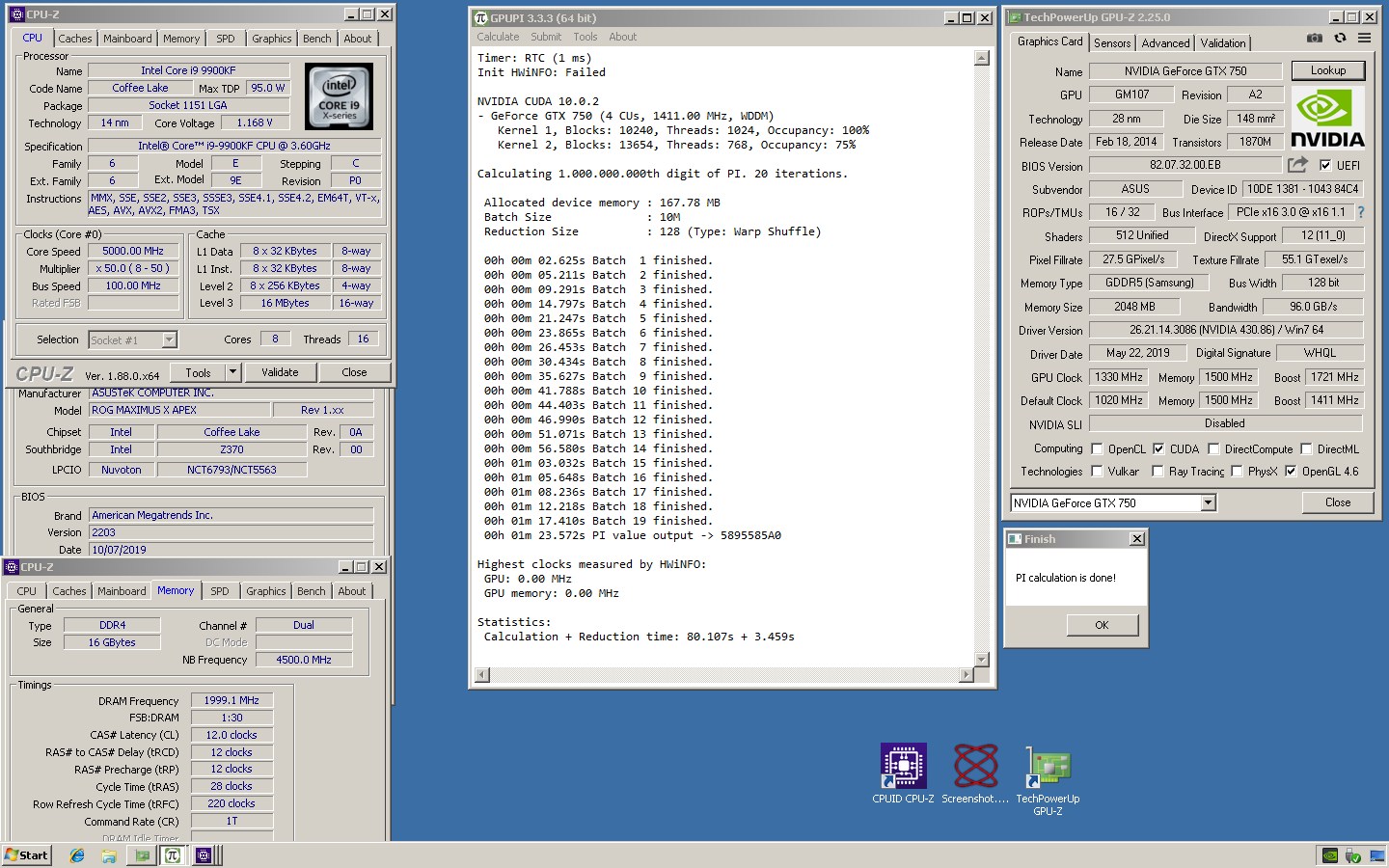The image size is (1389, 868).
Task: Click the NVIDIA system tray icon
Action: click(x=1329, y=855)
